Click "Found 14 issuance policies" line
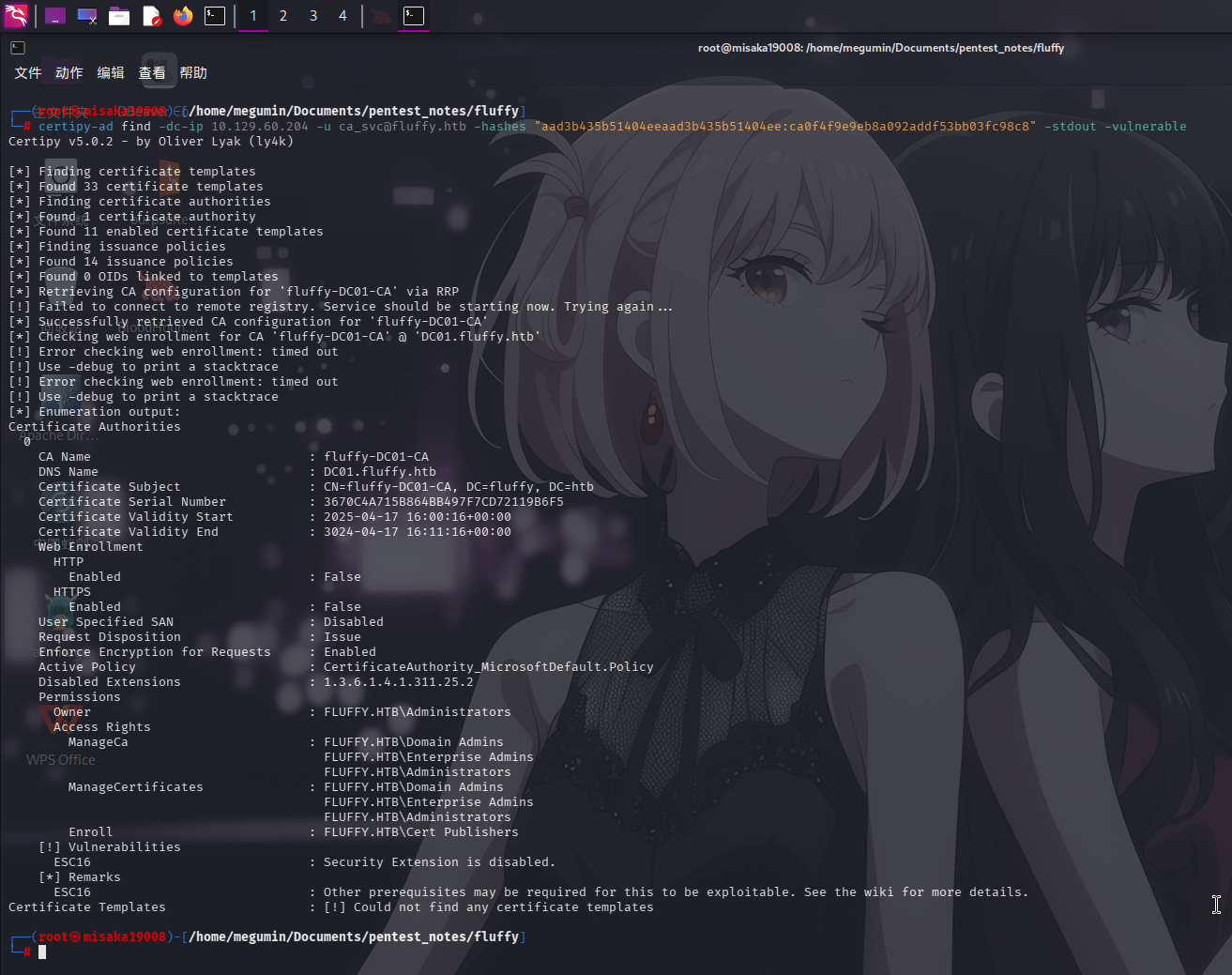1232x975 pixels. pyautogui.click(x=121, y=262)
